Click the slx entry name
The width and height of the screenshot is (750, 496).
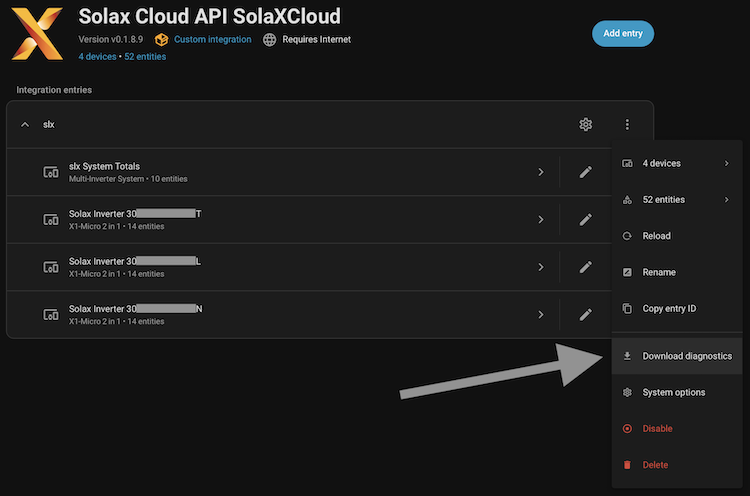click(49, 125)
